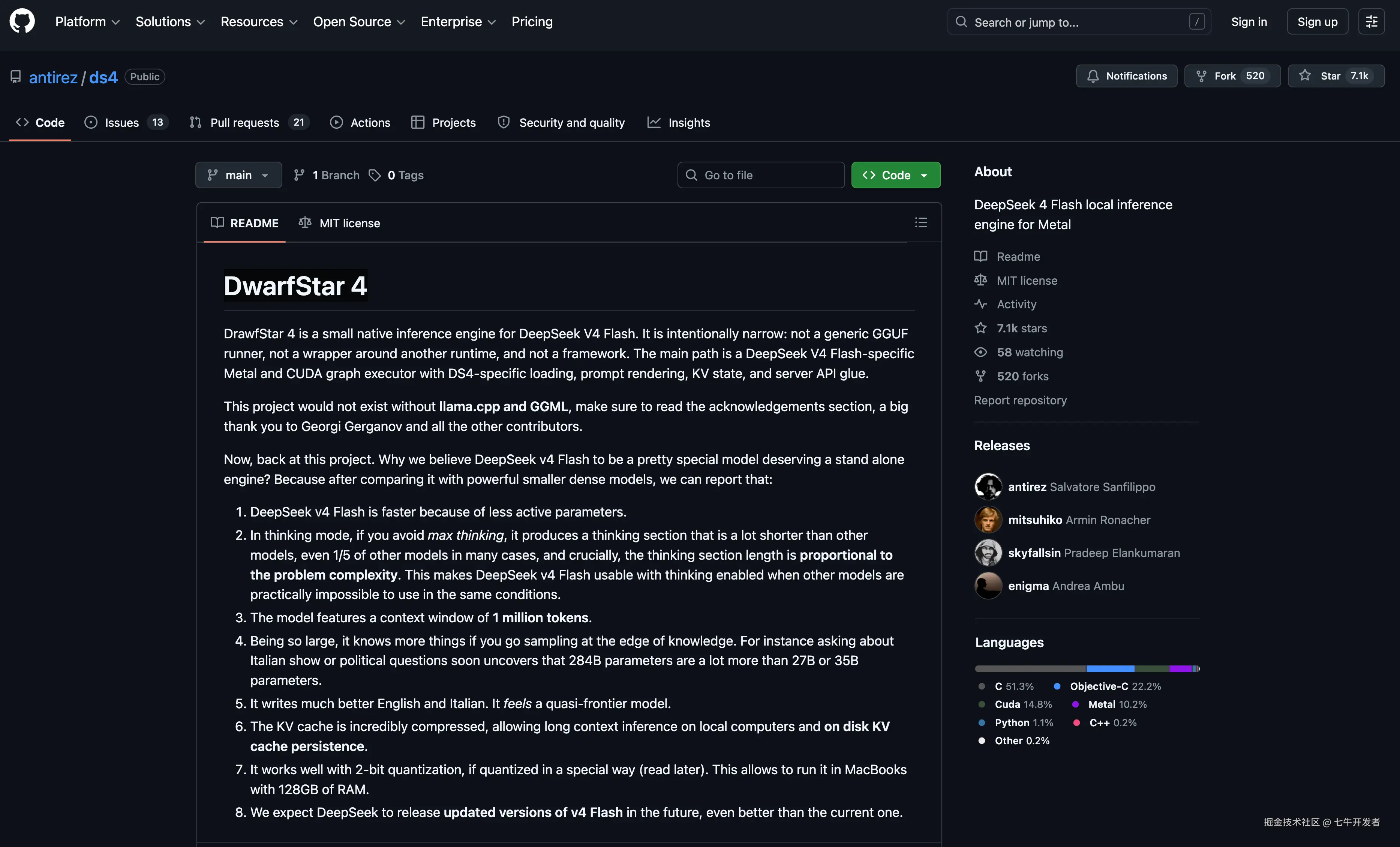Click the Sign in link
Image resolution: width=1400 pixels, height=847 pixels.
coord(1249,22)
